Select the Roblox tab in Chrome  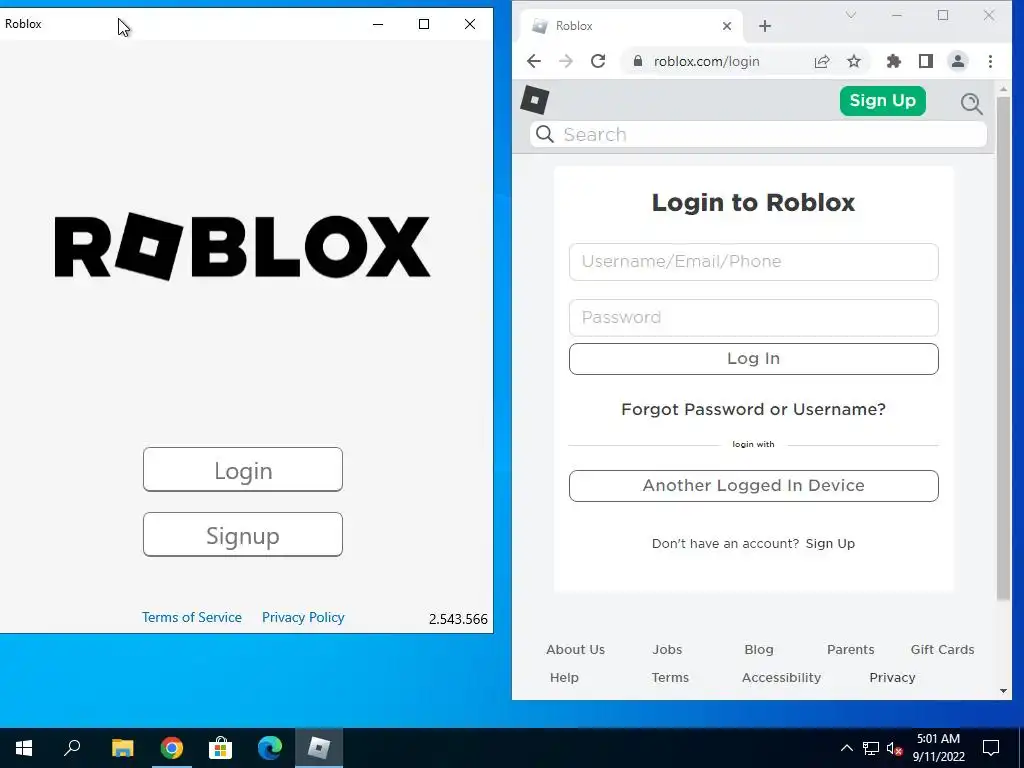click(630, 26)
